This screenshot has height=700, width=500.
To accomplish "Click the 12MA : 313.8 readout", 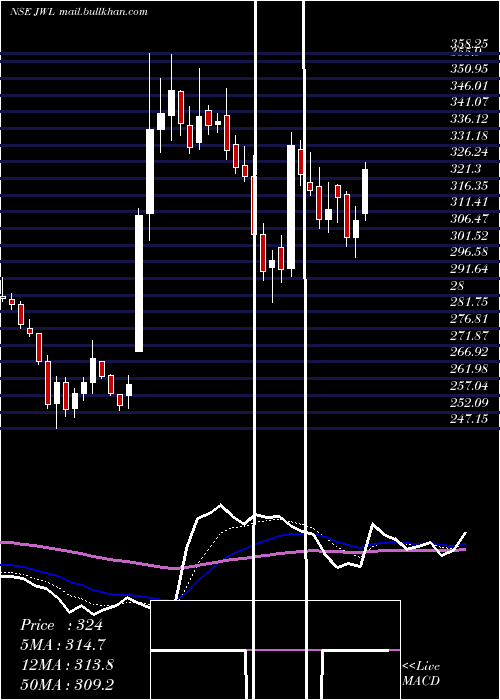I will pos(67,665).
